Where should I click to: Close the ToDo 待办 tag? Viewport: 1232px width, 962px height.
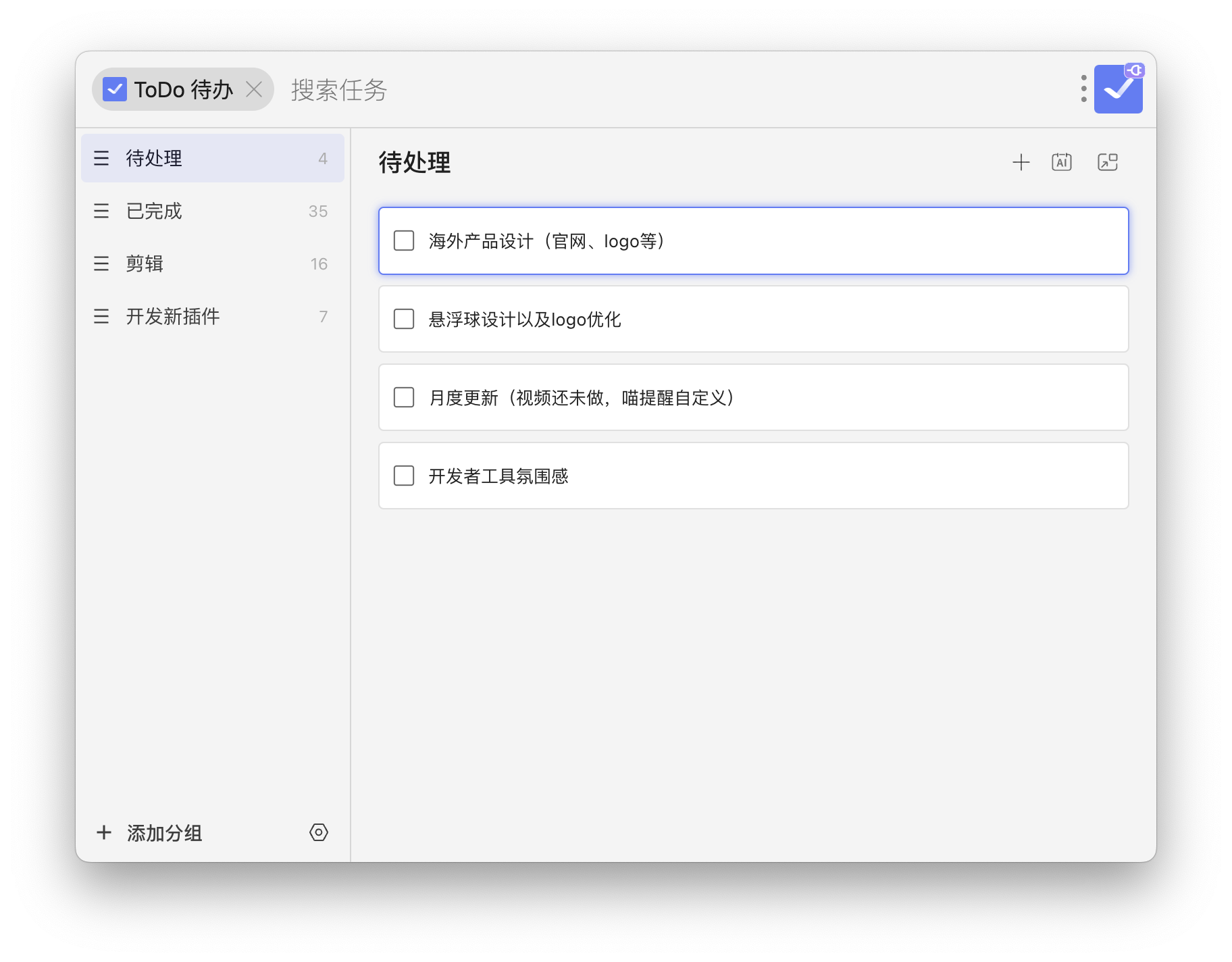pos(254,89)
